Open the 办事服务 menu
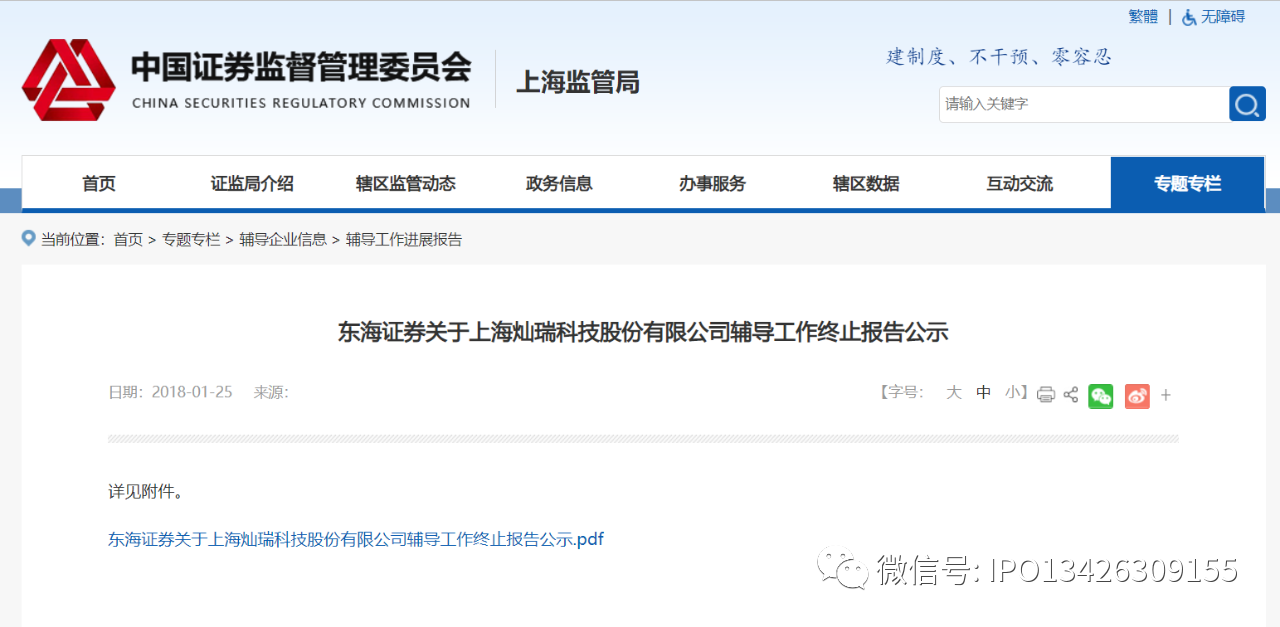 [x=712, y=183]
